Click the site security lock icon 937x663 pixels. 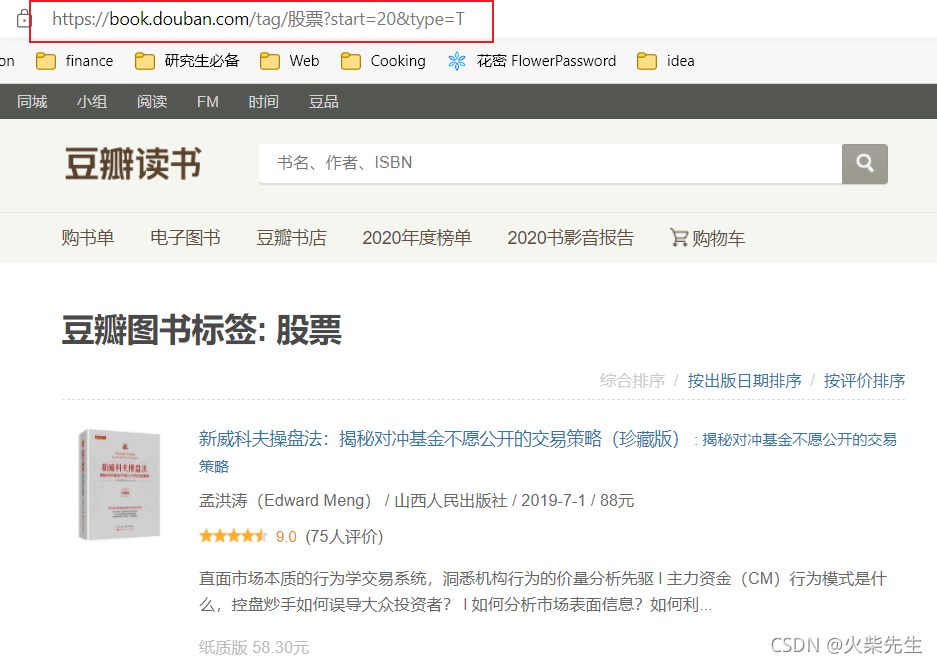tap(23, 19)
